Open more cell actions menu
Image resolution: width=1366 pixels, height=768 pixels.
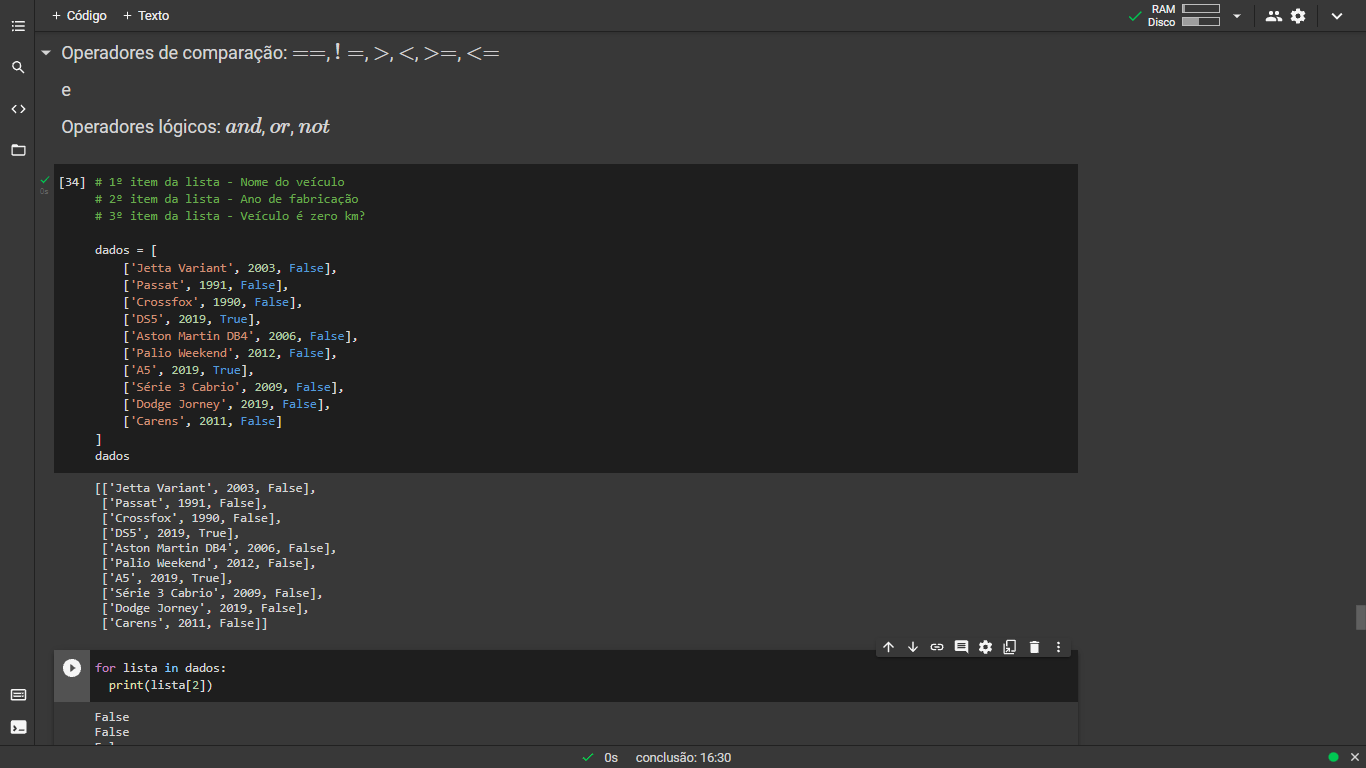click(x=1058, y=647)
